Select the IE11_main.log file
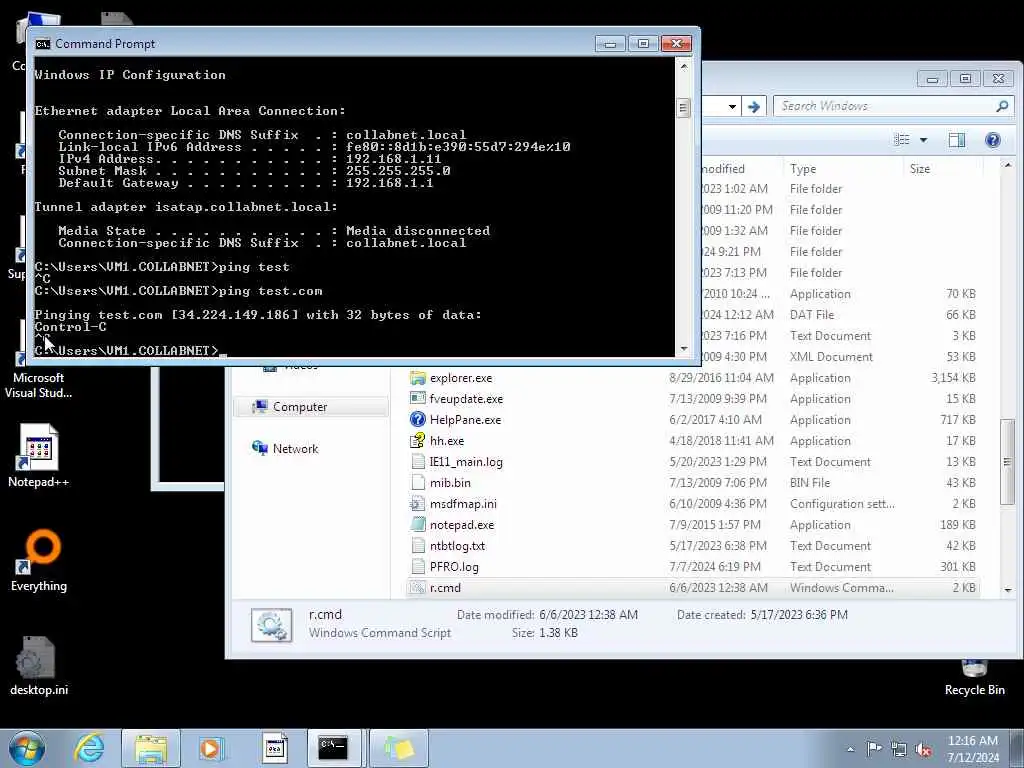The image size is (1024, 768). (466, 462)
